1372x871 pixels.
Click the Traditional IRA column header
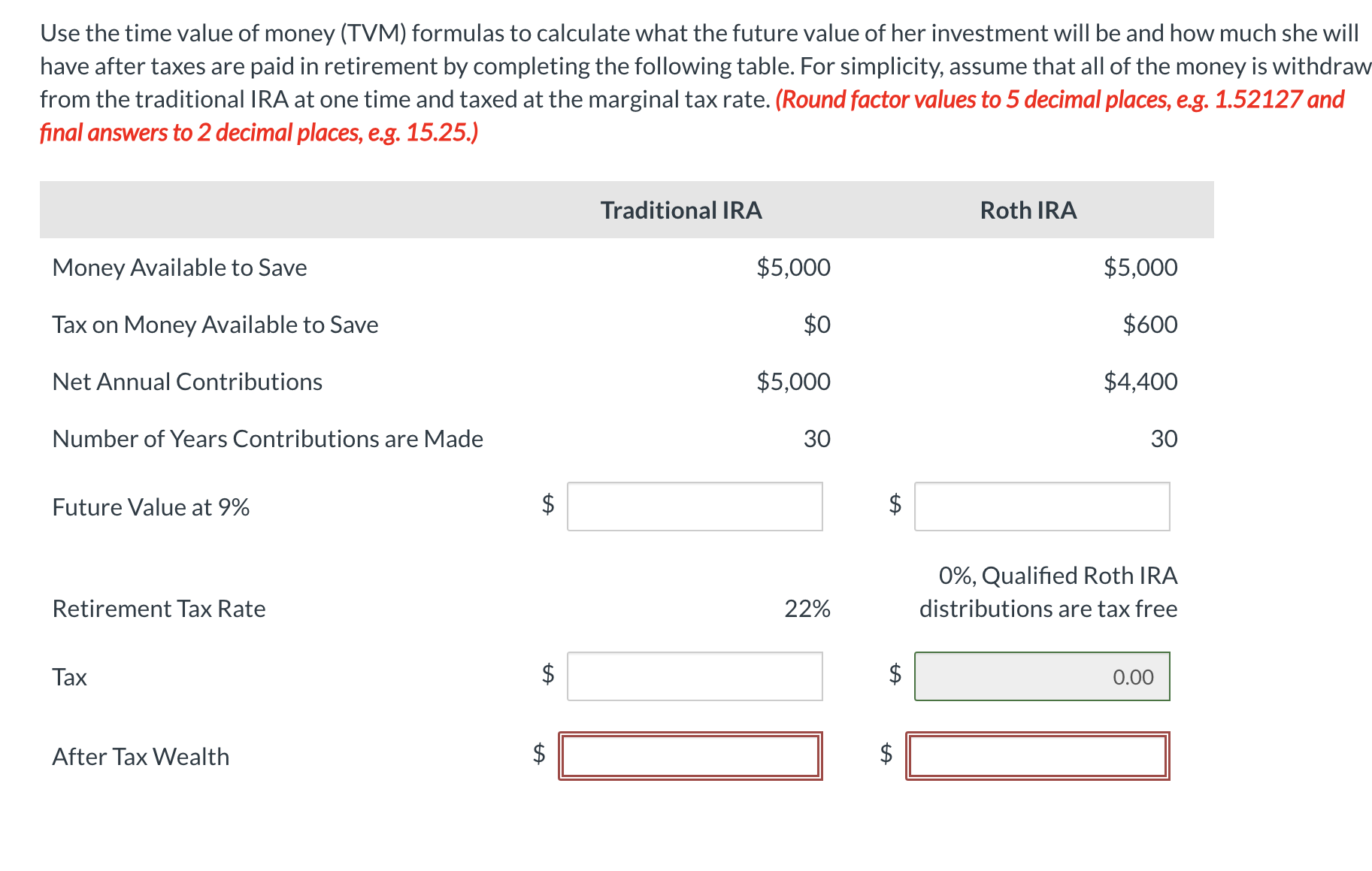tap(681, 210)
